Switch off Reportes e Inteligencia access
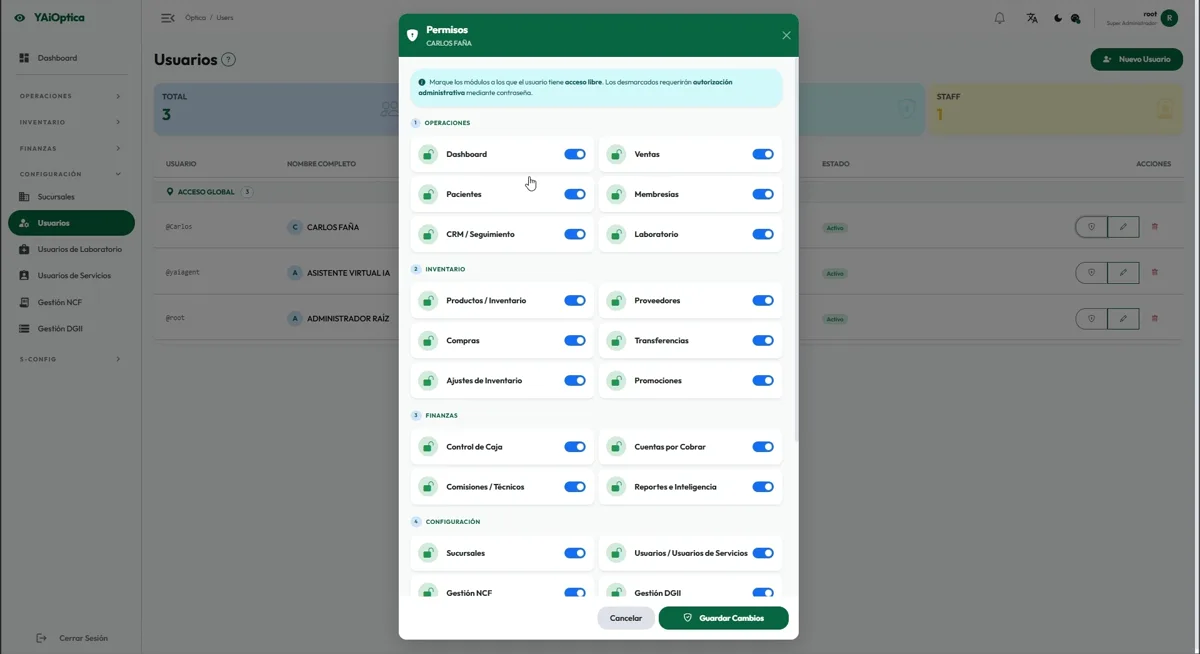 763,487
